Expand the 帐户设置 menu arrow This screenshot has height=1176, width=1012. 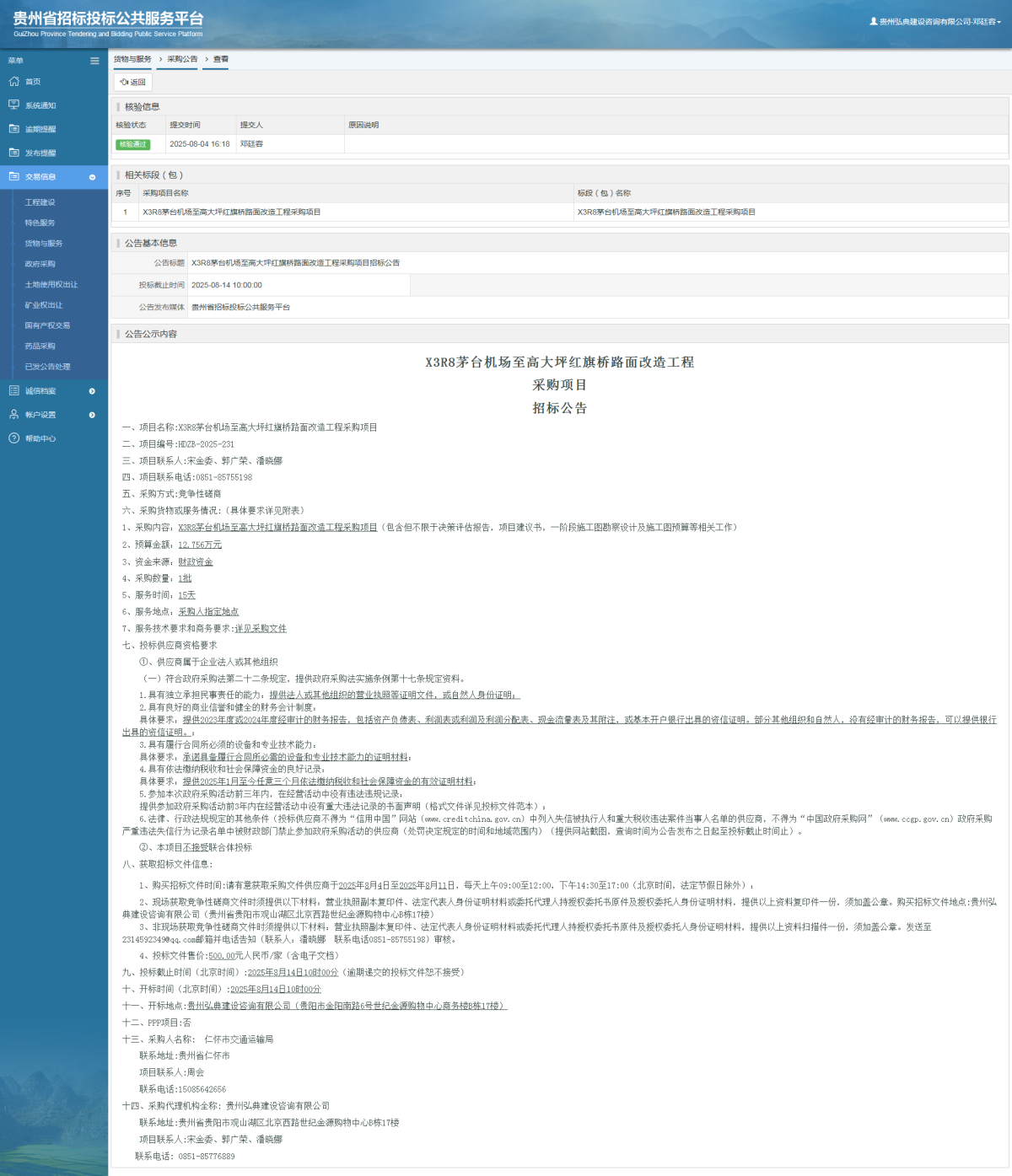(x=93, y=415)
